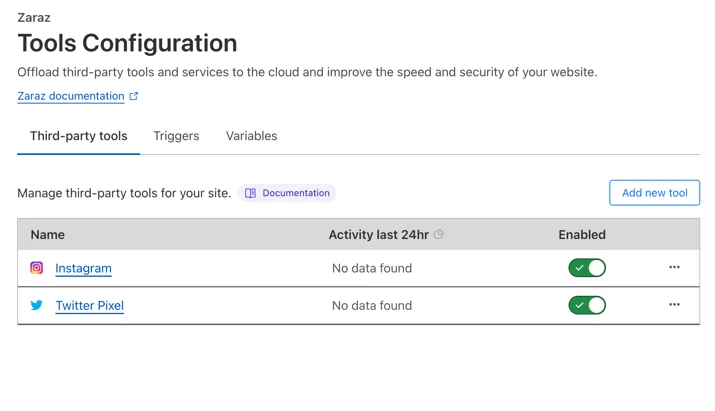The height and width of the screenshot is (411, 715).
Task: Click the Activity last 24hr column header
Action: coord(378,234)
